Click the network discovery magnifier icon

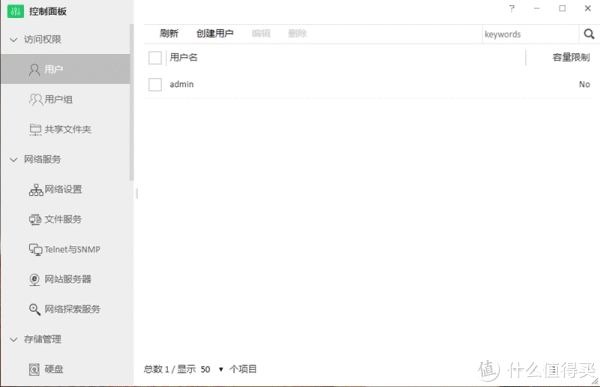(x=34, y=309)
